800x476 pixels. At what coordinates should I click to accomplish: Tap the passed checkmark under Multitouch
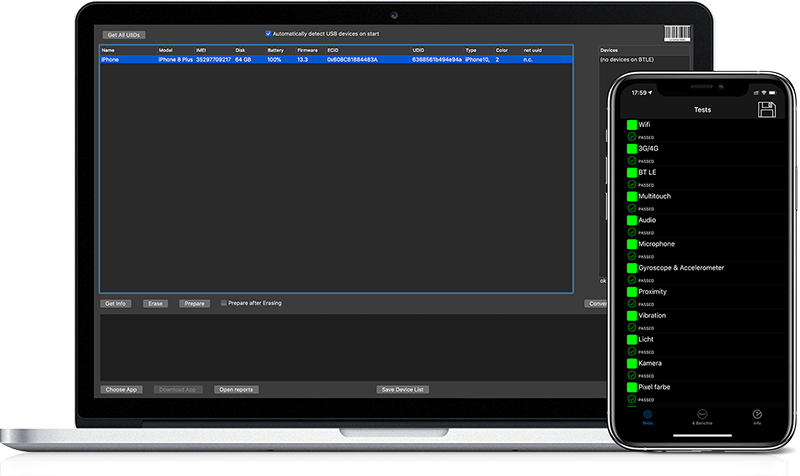point(632,208)
